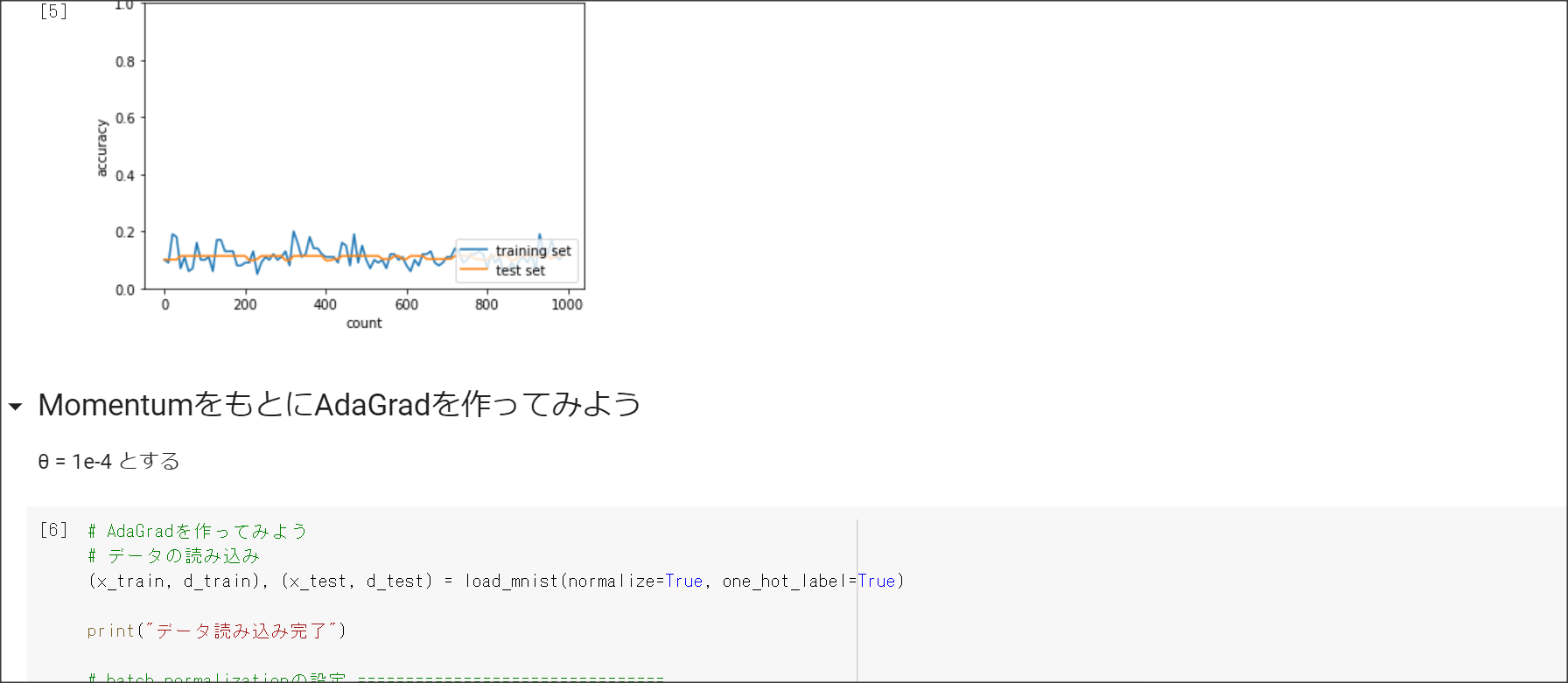Click the cell [6] execution indicator
Viewport: 1568px width, 683px height.
pos(53,530)
